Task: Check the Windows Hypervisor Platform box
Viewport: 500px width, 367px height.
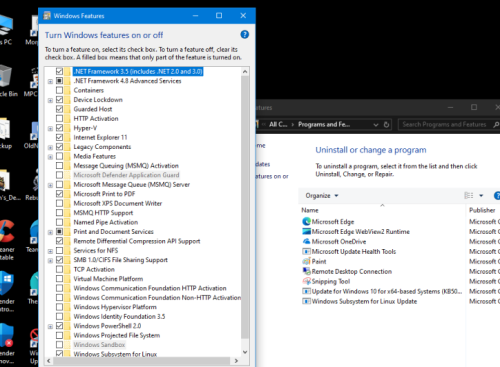Action: [59, 307]
